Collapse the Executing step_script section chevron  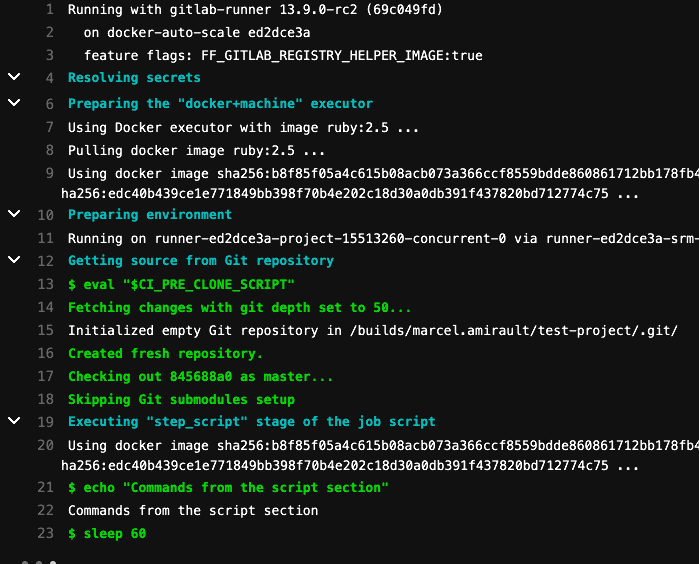14,420
